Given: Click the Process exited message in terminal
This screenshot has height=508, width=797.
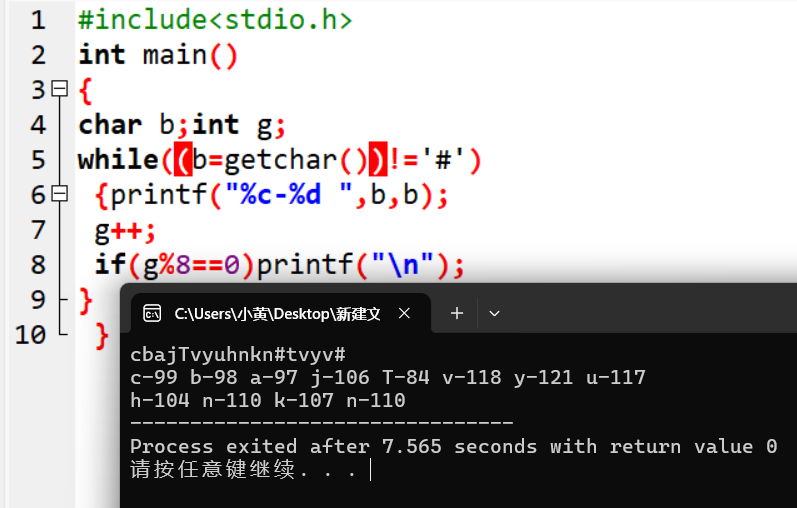Looking at the screenshot, I should 453,446.
